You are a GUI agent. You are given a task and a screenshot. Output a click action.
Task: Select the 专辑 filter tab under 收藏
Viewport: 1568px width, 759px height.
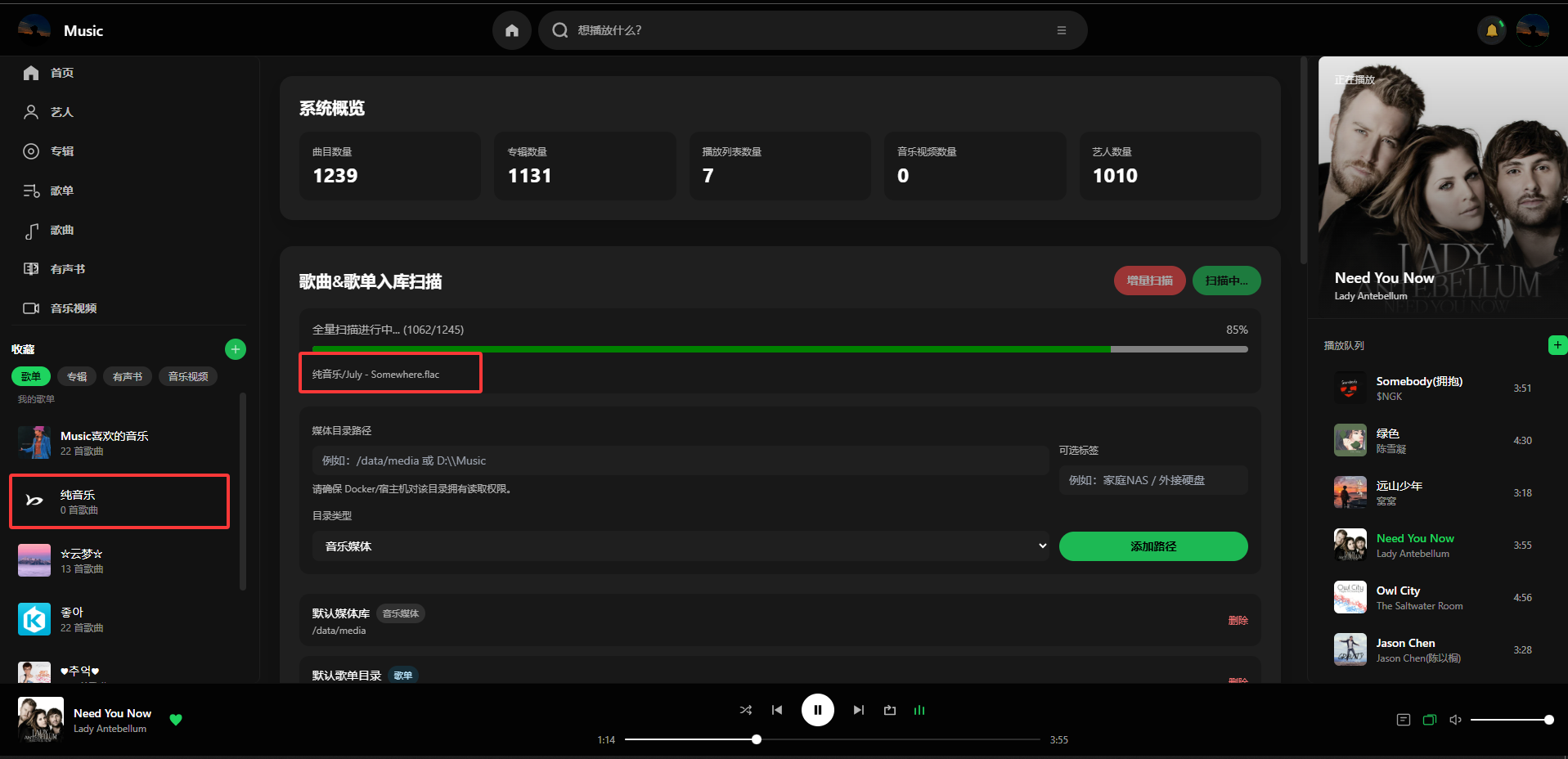(x=77, y=376)
